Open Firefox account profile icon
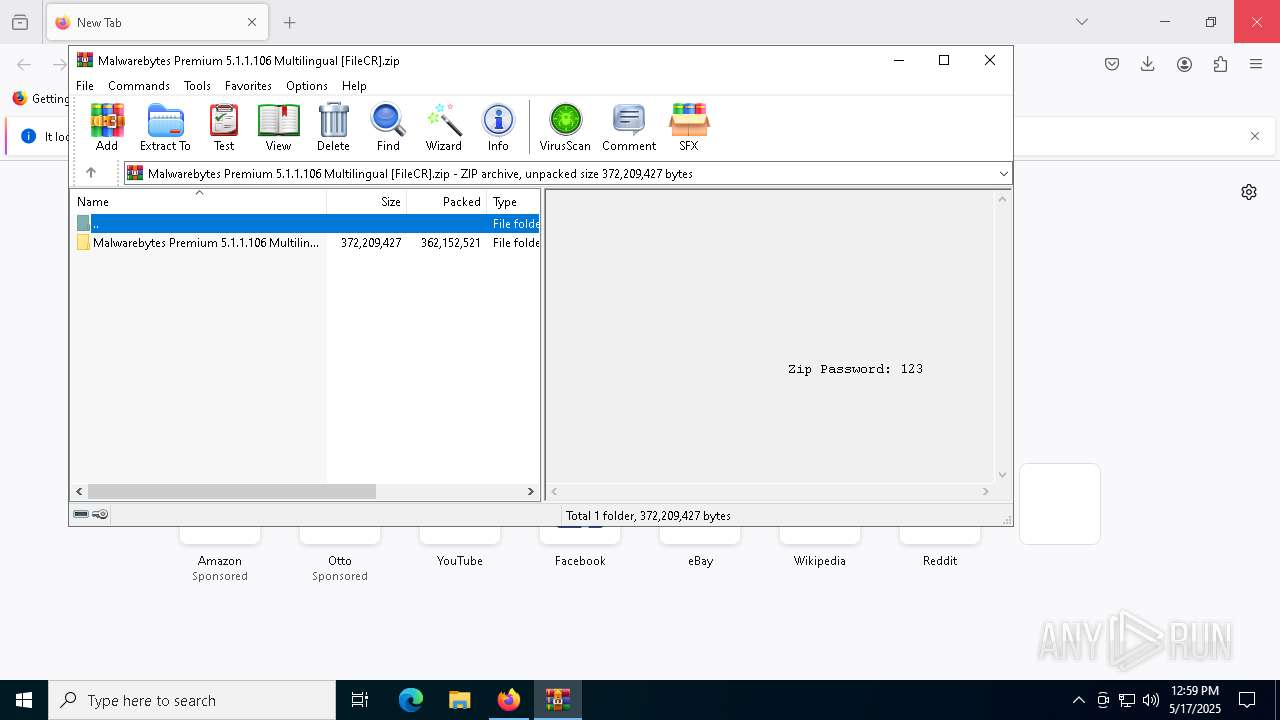1280x720 pixels. point(1184,64)
